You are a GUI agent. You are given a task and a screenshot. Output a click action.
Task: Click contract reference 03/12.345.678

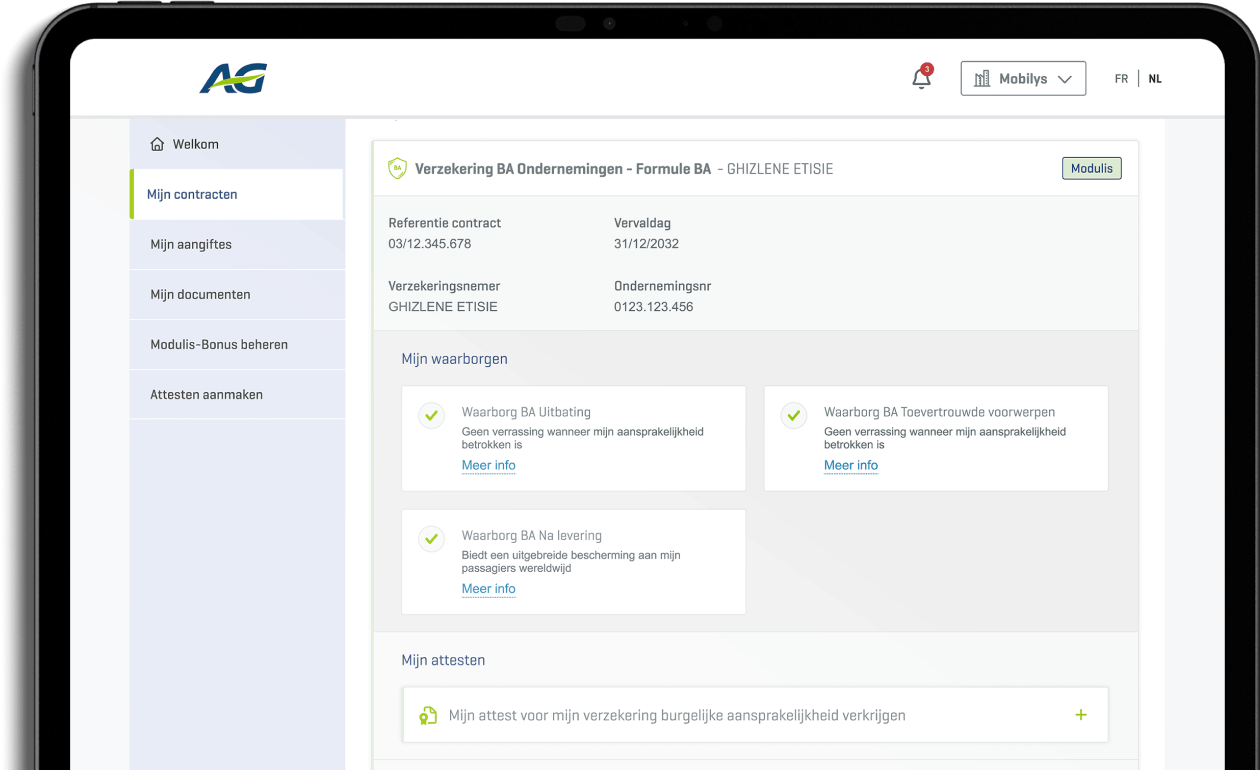point(430,244)
